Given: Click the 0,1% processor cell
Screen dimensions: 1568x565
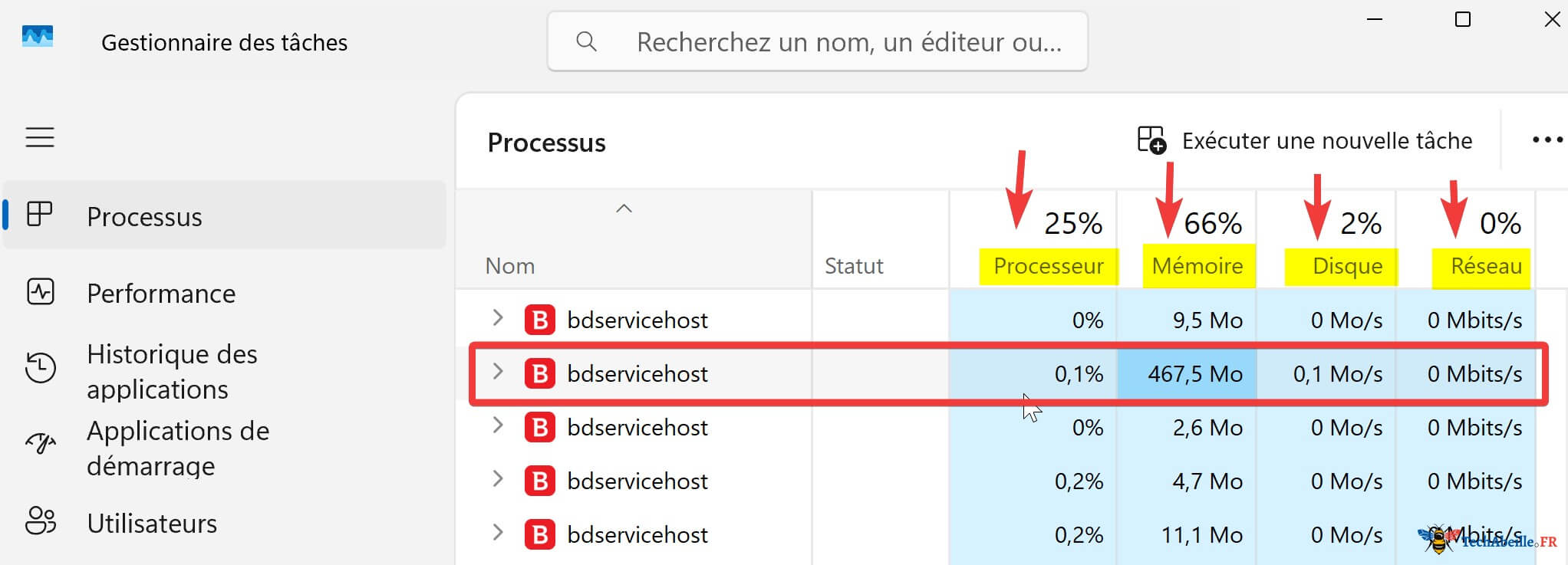Looking at the screenshot, I should pyautogui.click(x=1033, y=373).
